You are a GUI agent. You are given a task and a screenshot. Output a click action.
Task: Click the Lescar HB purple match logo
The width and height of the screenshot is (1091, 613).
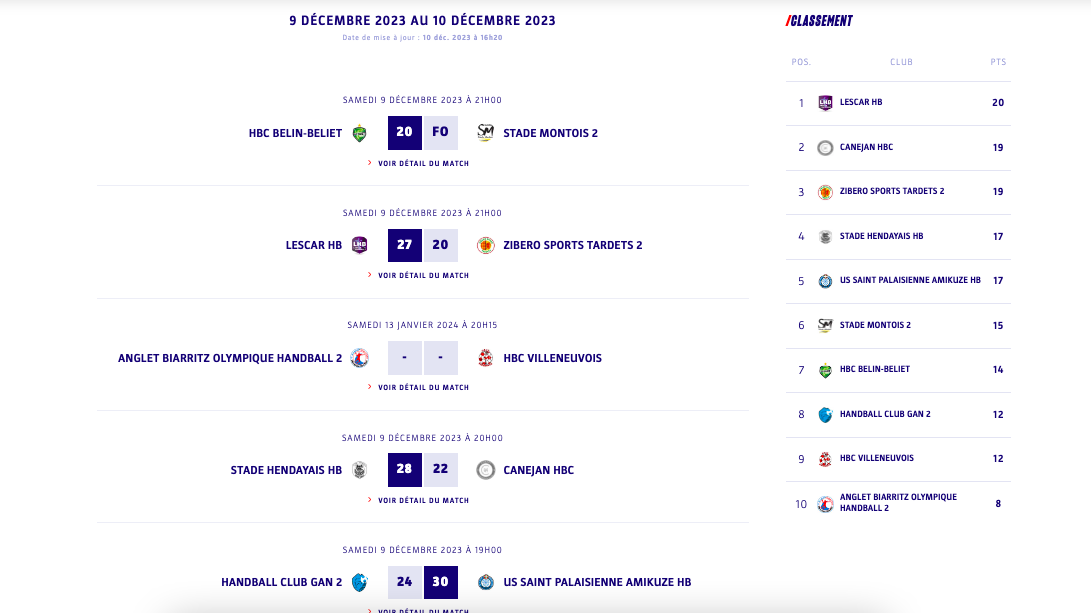pos(360,245)
